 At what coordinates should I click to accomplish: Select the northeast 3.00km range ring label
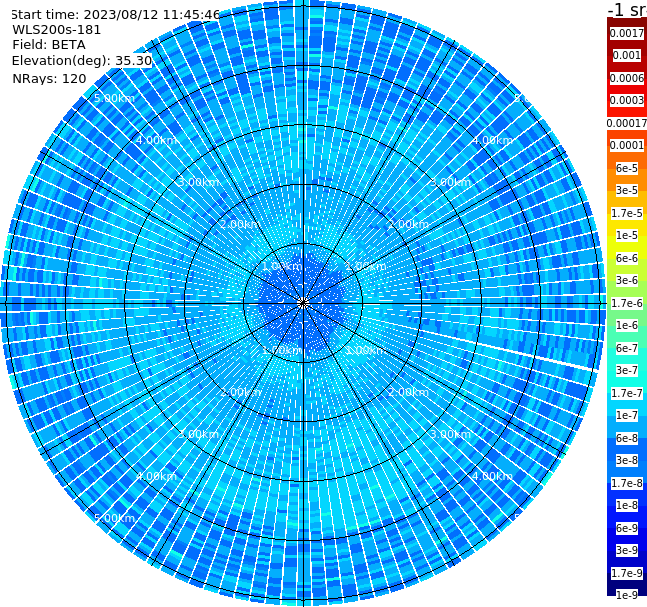point(450,182)
